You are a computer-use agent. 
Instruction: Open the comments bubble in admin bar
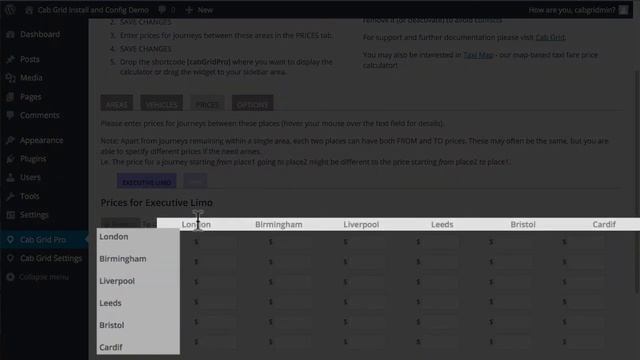(x=167, y=10)
